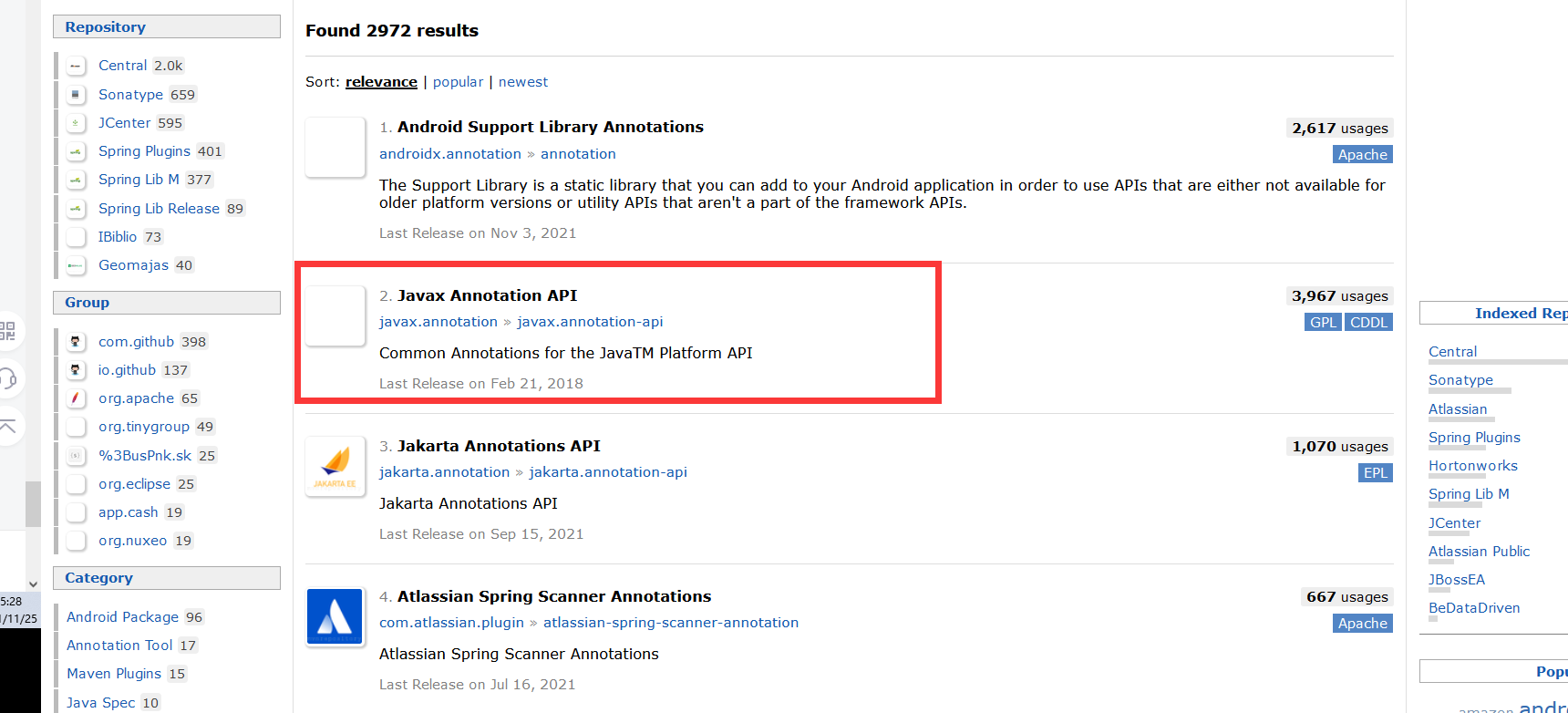Click the Apache badge for Atlassian Spring Scanner
Image resolution: width=1568 pixels, height=713 pixels.
coord(1363,624)
